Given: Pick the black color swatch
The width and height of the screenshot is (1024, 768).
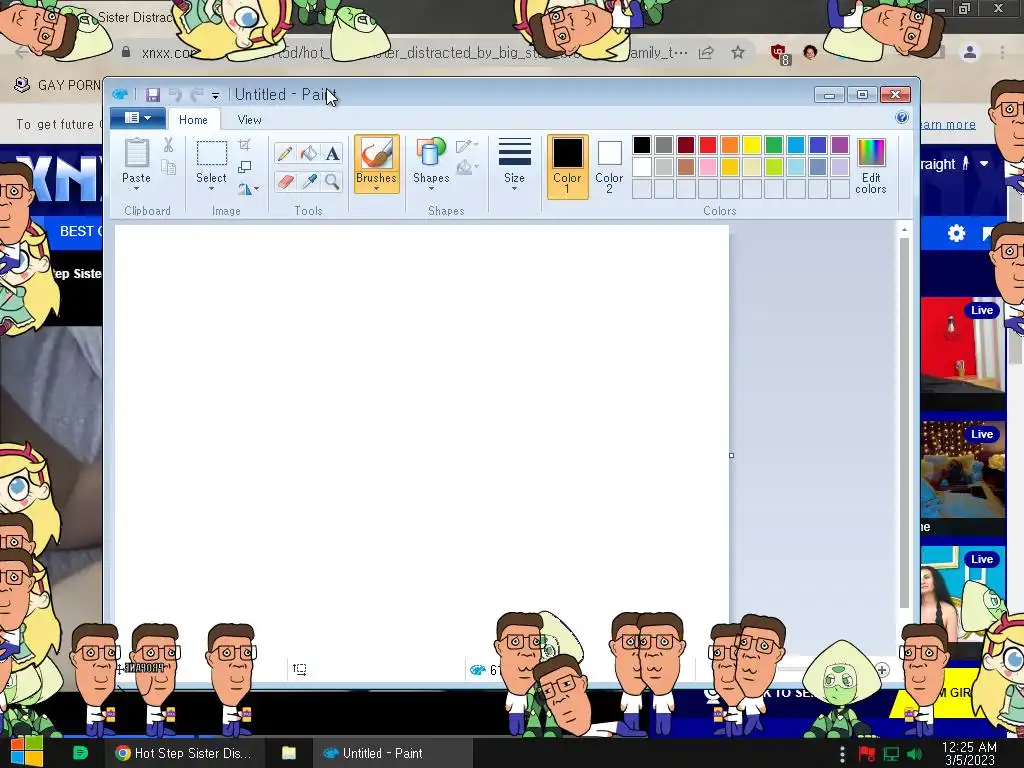Looking at the screenshot, I should (x=642, y=145).
